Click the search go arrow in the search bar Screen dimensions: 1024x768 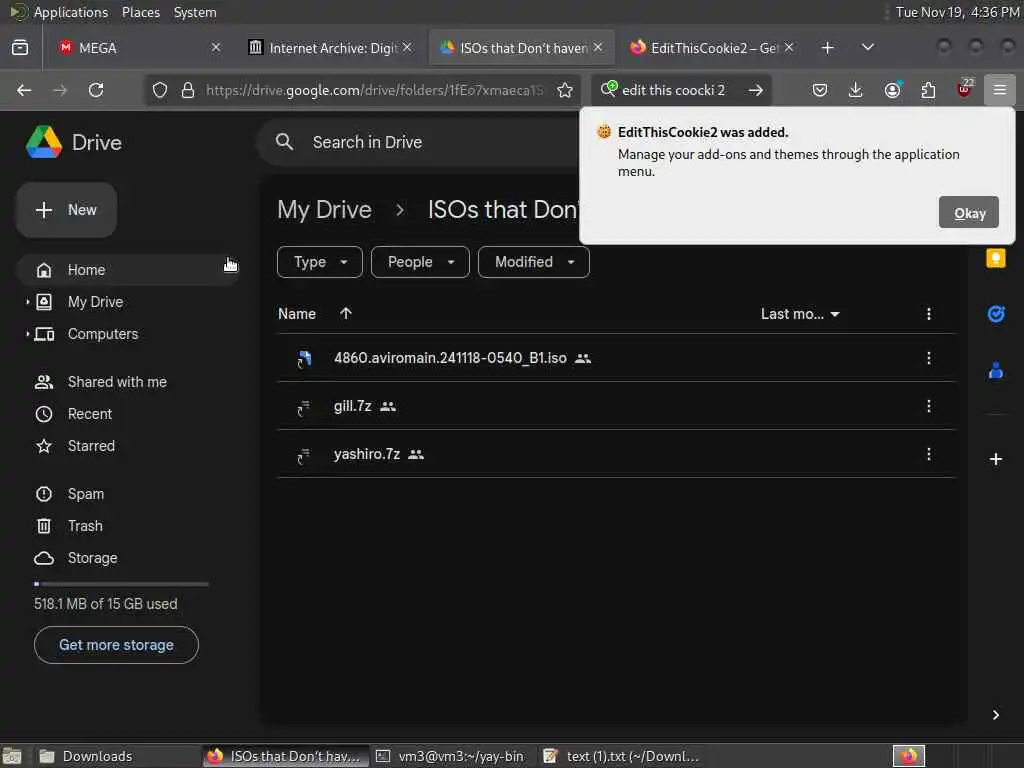pyautogui.click(x=756, y=90)
